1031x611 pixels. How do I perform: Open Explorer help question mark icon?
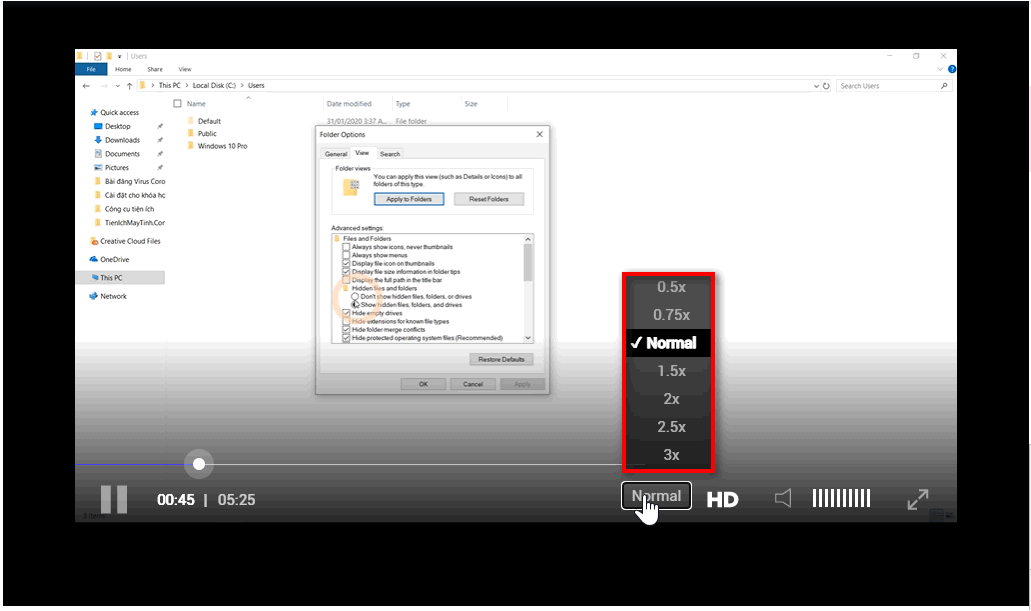pos(951,69)
